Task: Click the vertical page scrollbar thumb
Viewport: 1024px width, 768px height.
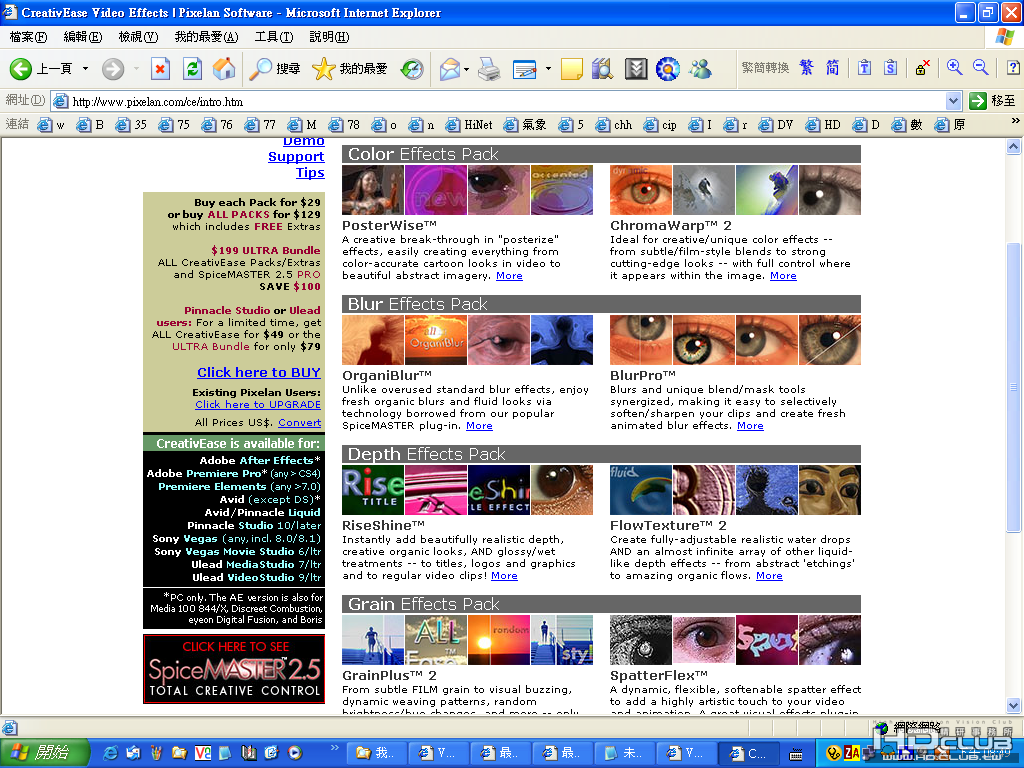Action: 1013,387
